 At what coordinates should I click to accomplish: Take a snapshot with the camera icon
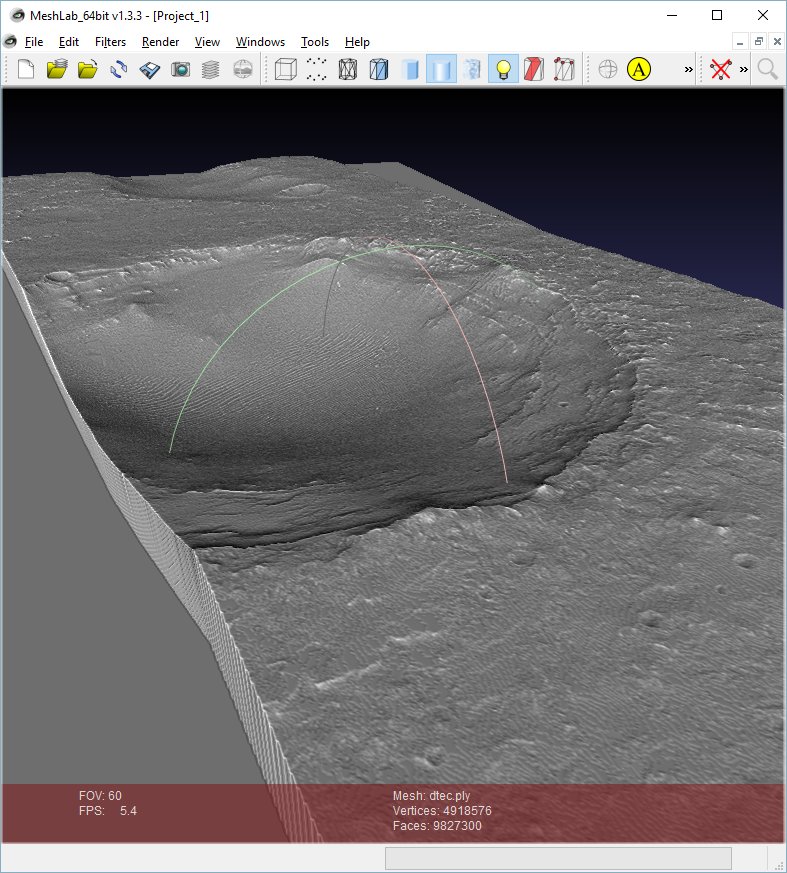[x=180, y=70]
